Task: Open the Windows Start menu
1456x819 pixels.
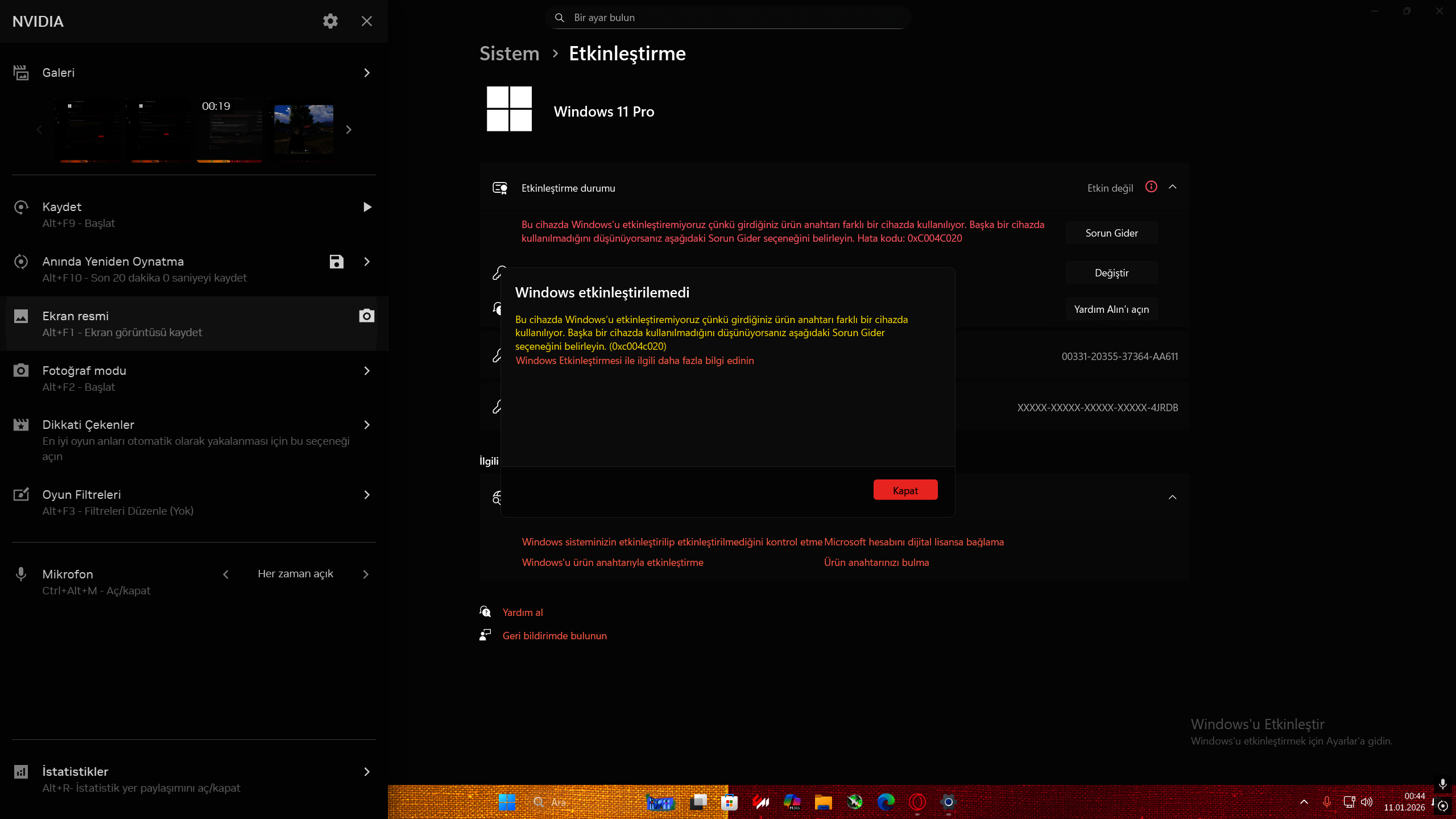Action: point(507,802)
